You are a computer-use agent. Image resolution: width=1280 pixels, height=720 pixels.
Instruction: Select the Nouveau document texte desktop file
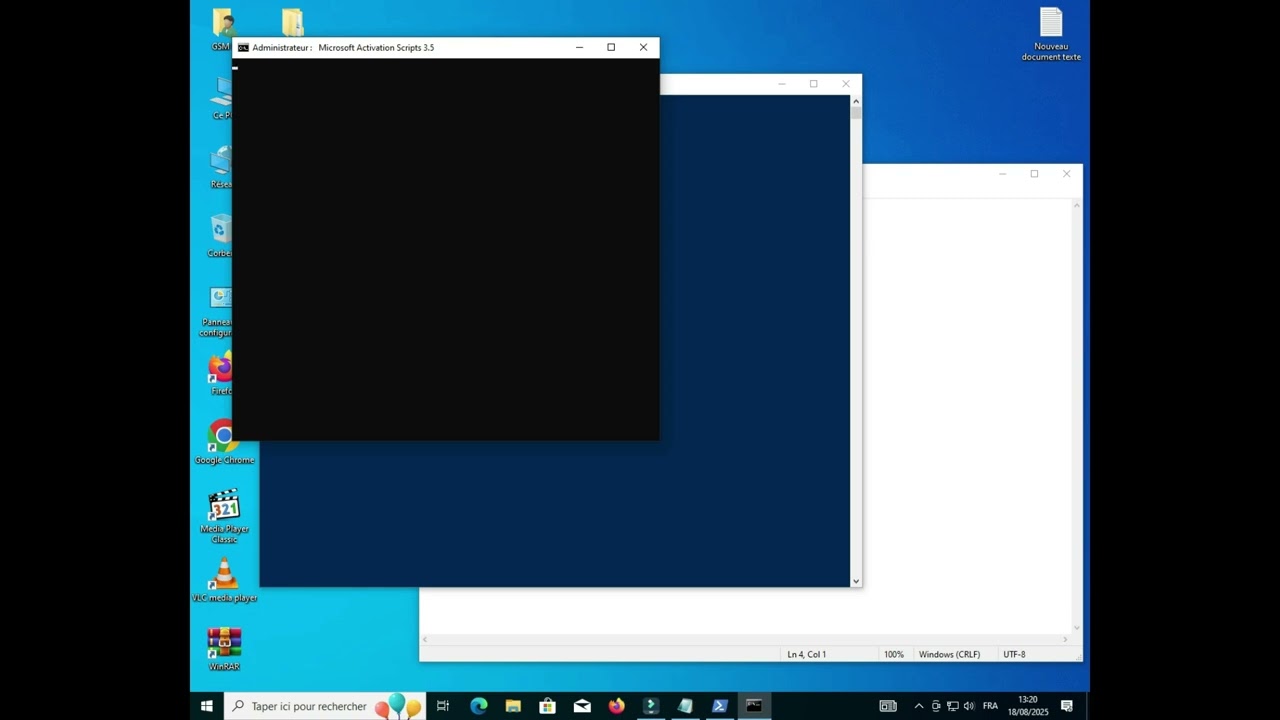click(x=1051, y=35)
